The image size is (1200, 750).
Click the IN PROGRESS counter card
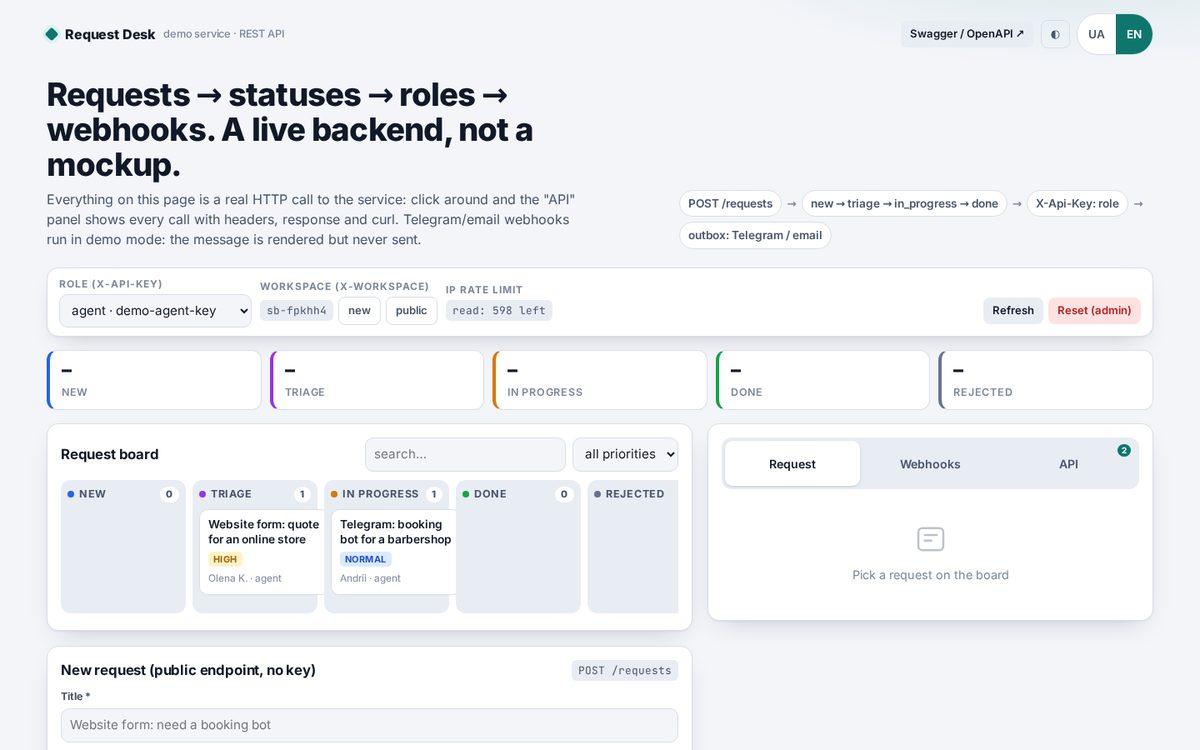pos(600,380)
